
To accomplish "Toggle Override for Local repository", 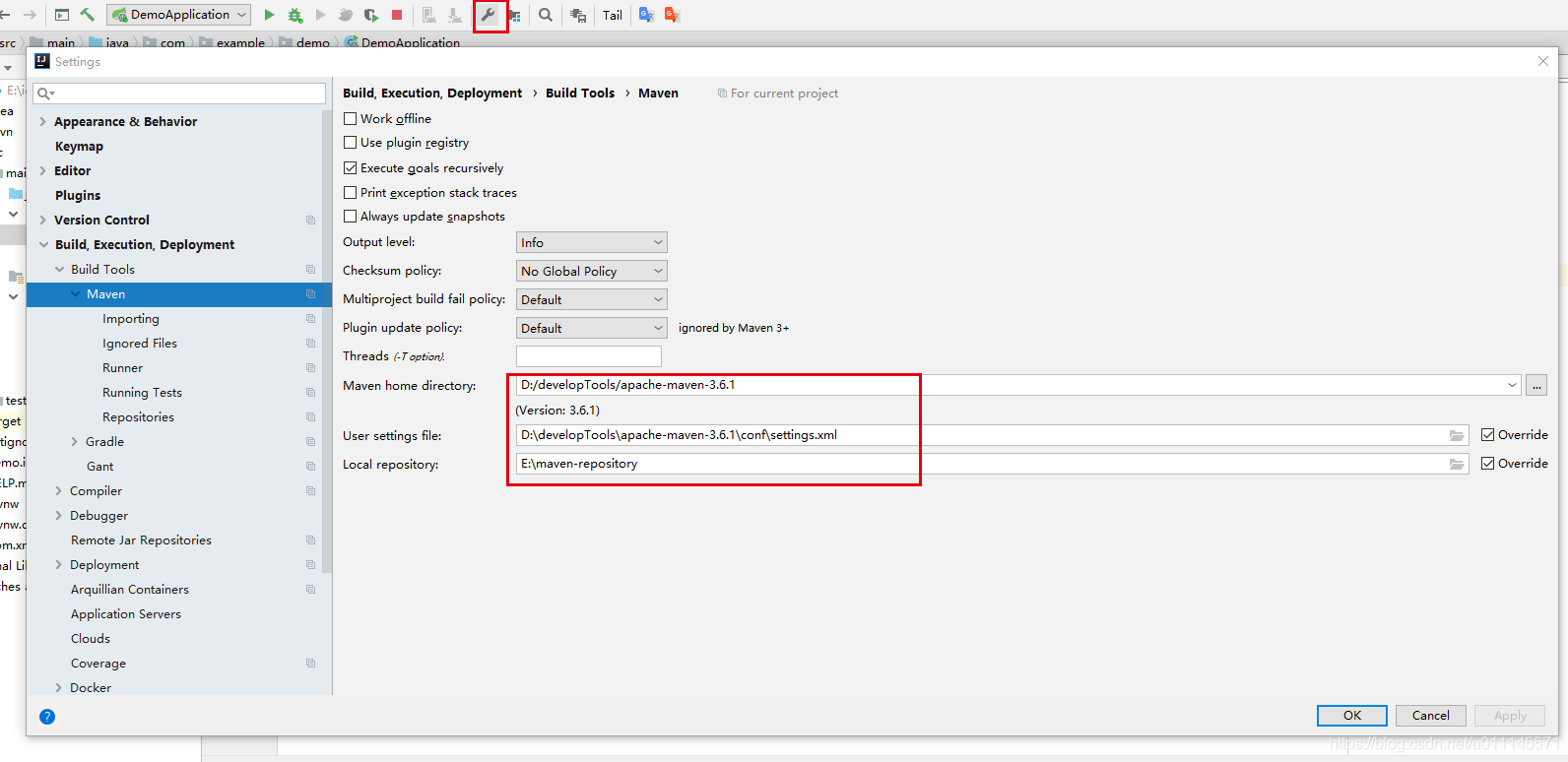I will coord(1487,464).
